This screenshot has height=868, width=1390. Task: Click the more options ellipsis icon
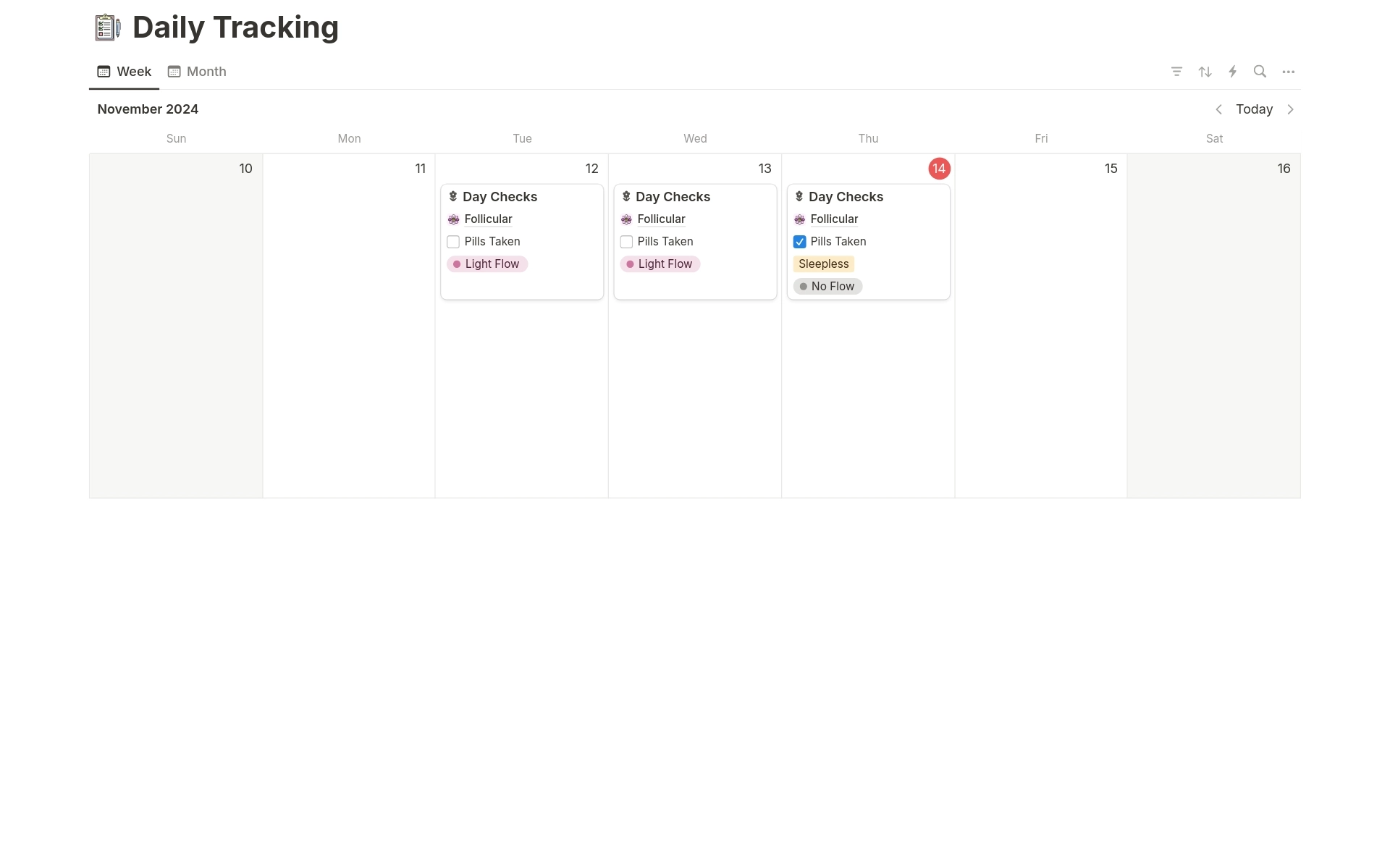click(1289, 71)
